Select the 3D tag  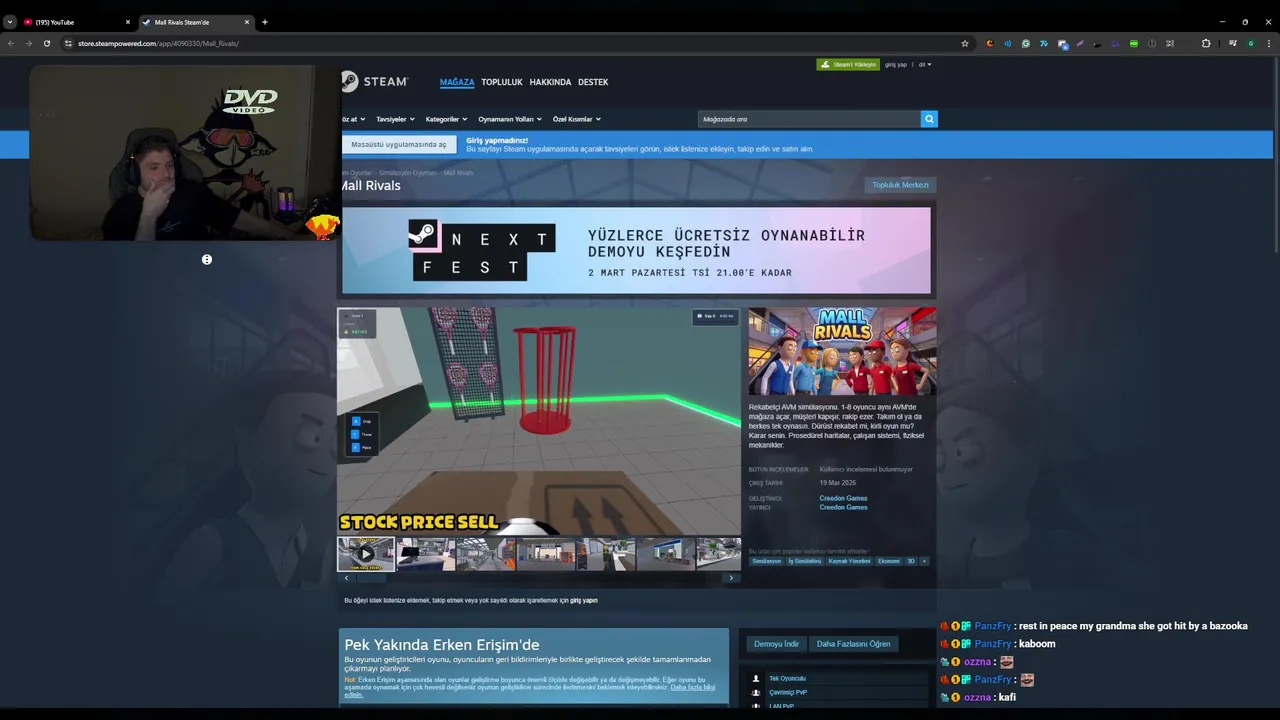coord(911,561)
